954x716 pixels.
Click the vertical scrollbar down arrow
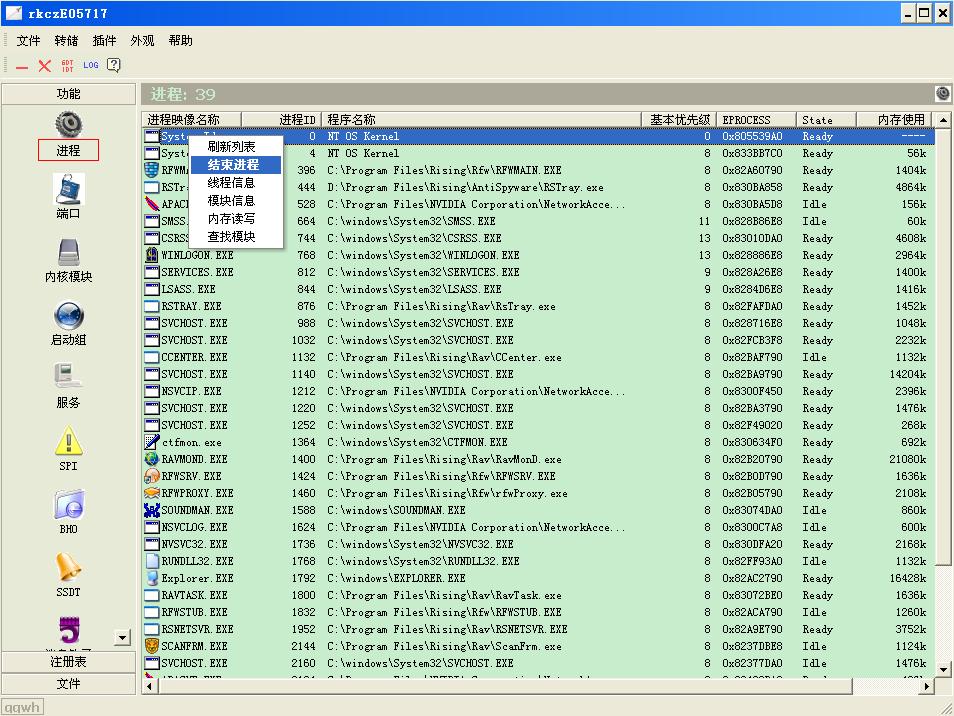[943, 670]
